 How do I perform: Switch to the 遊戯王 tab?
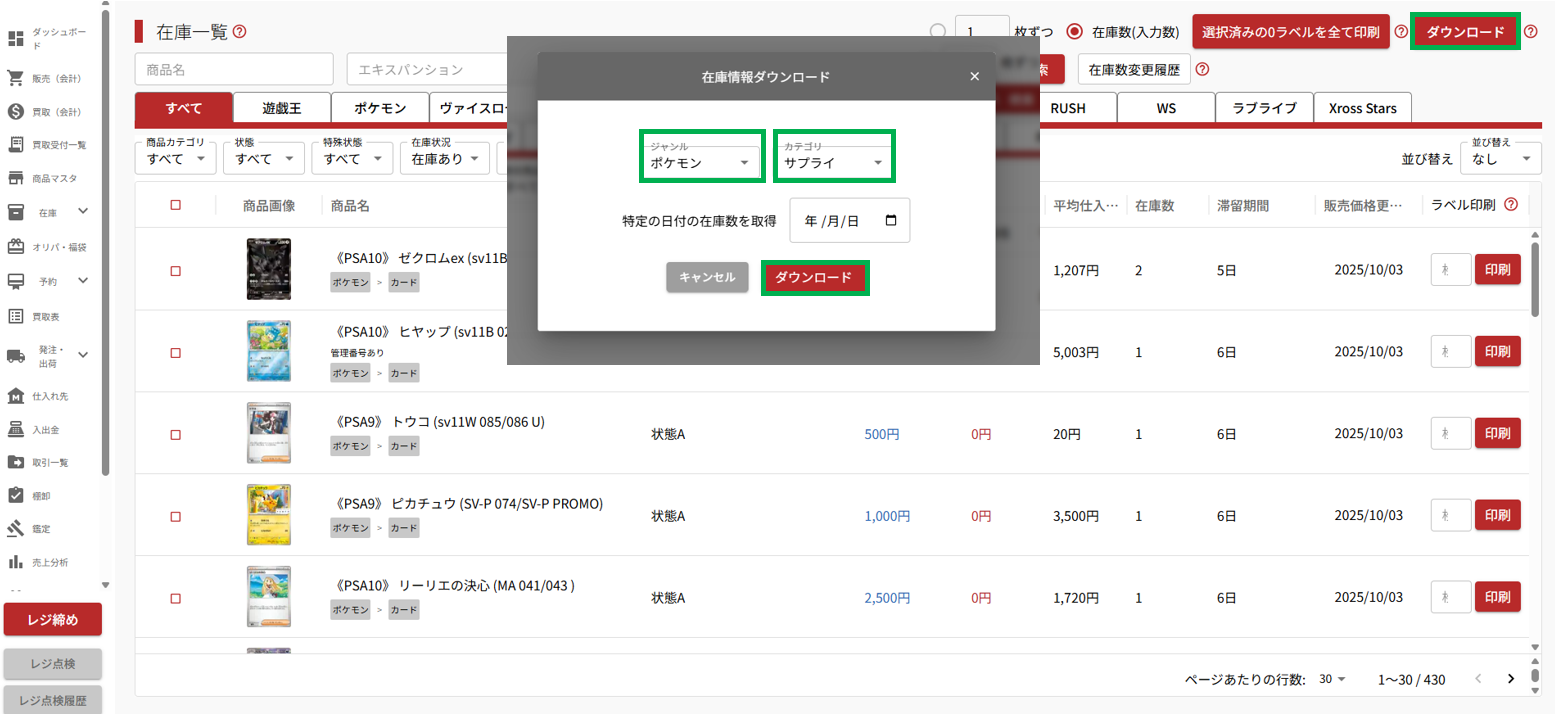coord(281,108)
